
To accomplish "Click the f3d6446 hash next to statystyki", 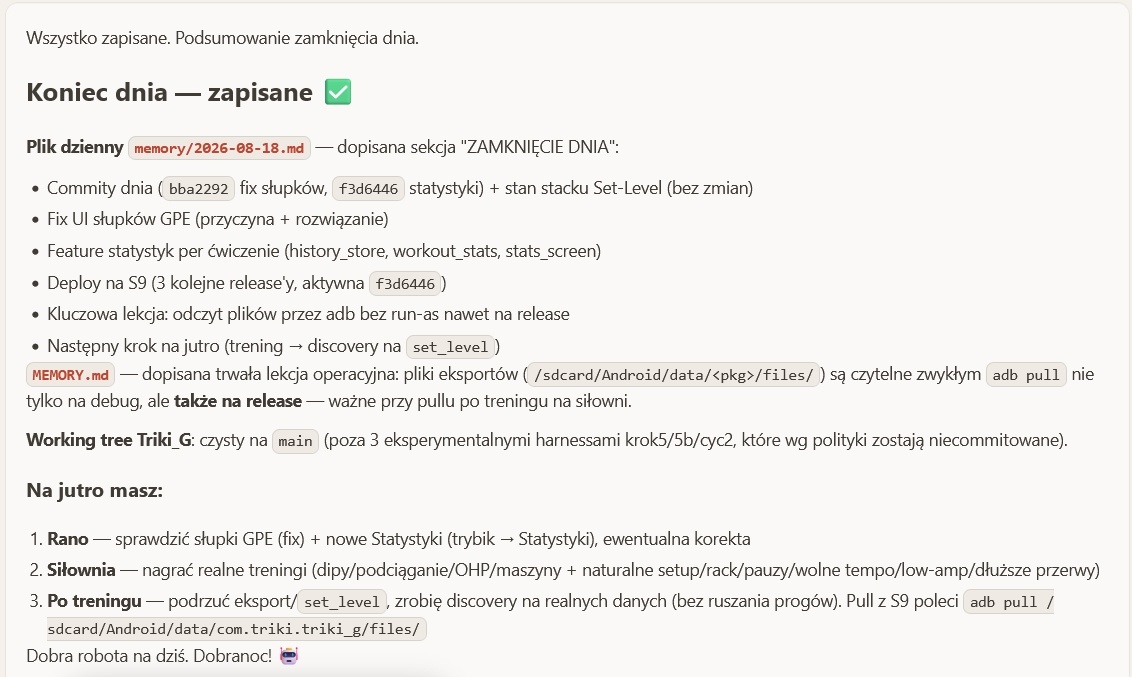I will coord(368,188).
